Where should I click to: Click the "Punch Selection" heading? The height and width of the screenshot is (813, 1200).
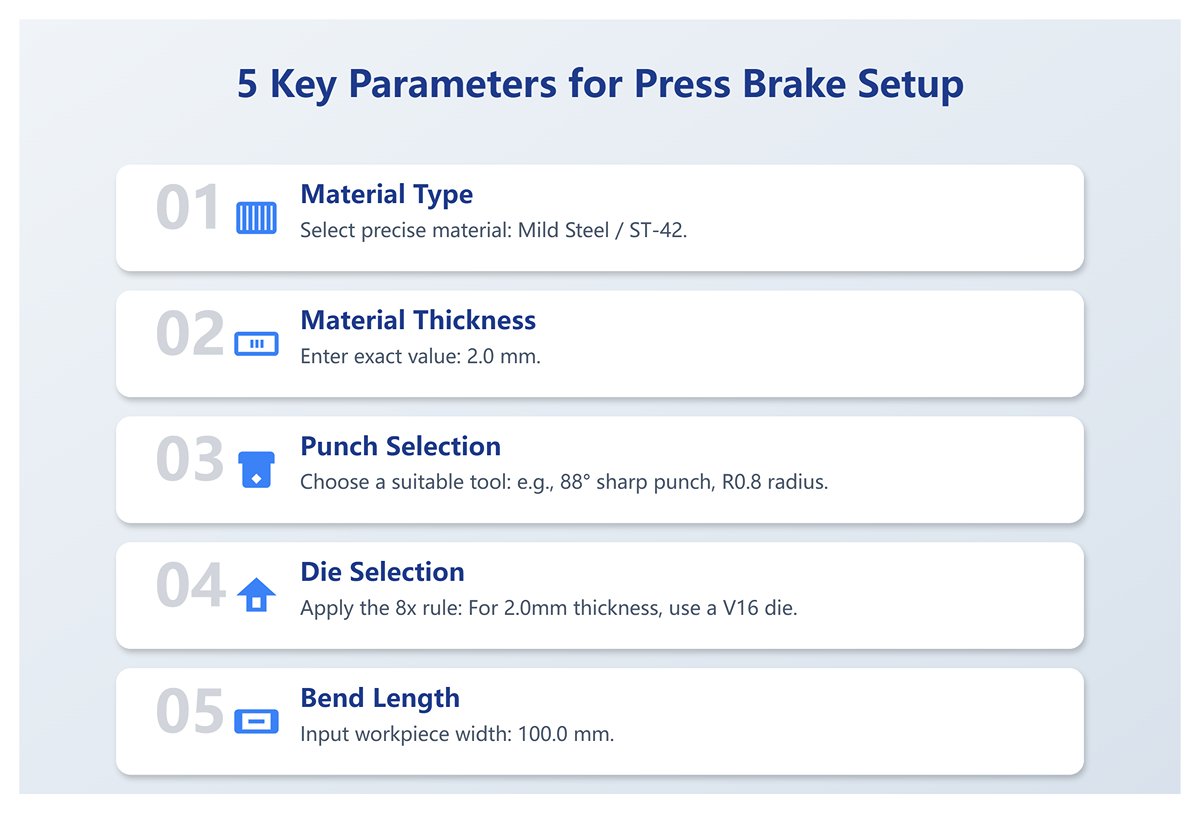coord(400,446)
